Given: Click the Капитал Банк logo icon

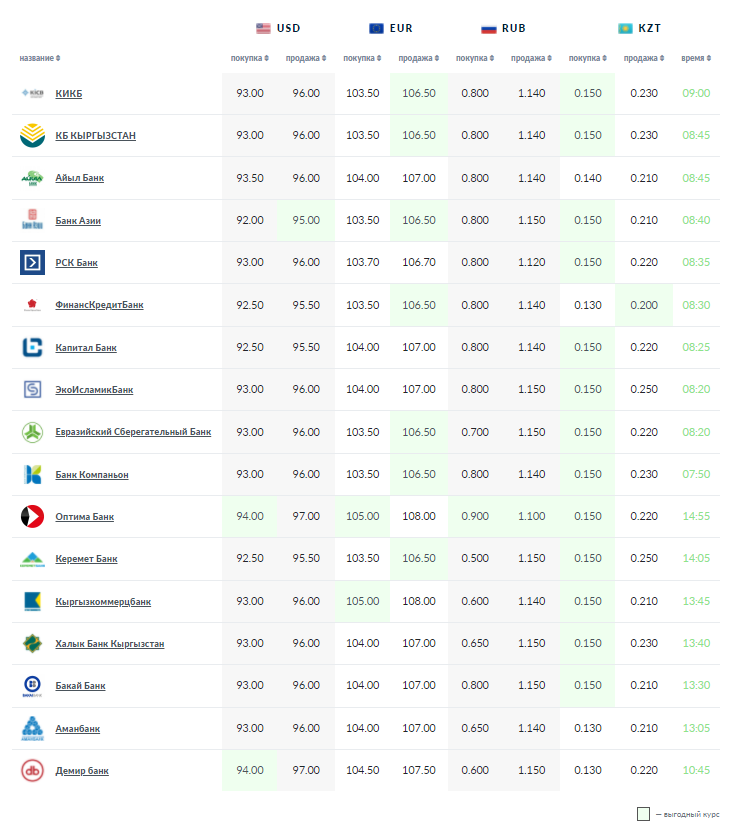Looking at the screenshot, I should point(32,347).
